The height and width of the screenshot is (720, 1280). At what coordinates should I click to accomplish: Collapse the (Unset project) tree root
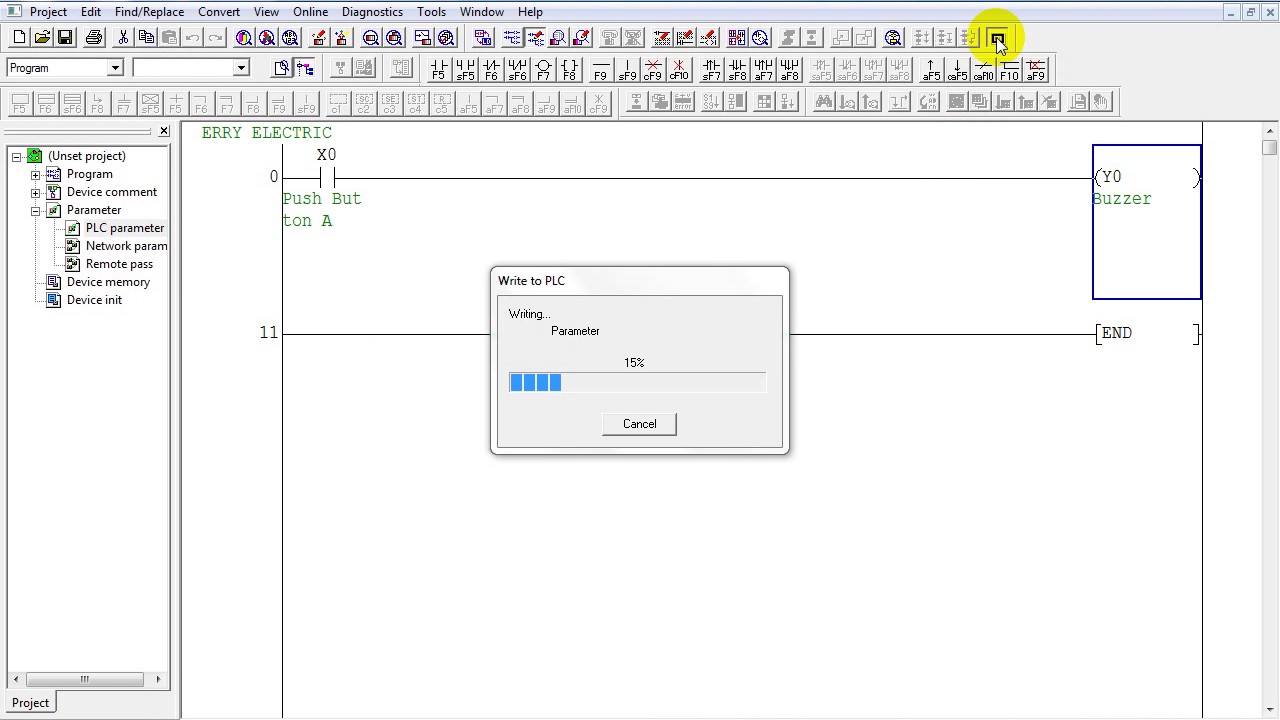pyautogui.click(x=17, y=156)
